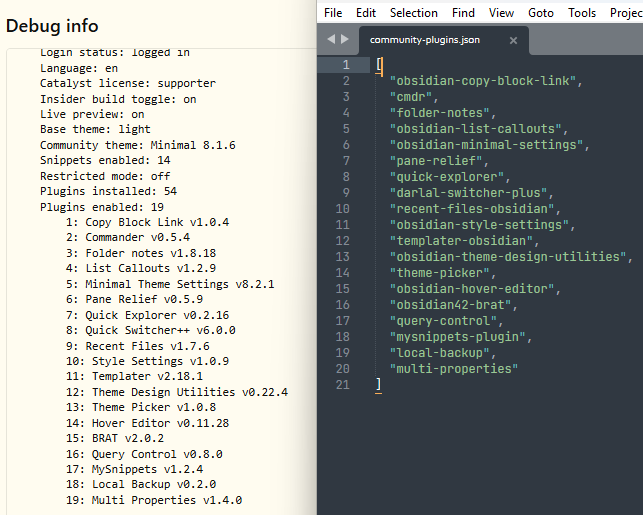Screen dimensions: 643x515
Task: Open the Tools menu
Action: tap(582, 13)
